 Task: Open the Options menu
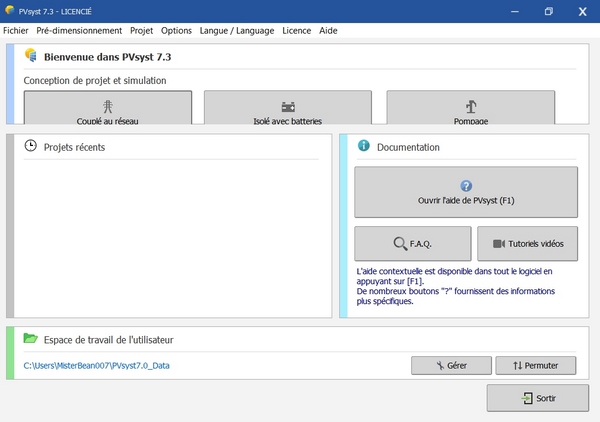click(176, 31)
